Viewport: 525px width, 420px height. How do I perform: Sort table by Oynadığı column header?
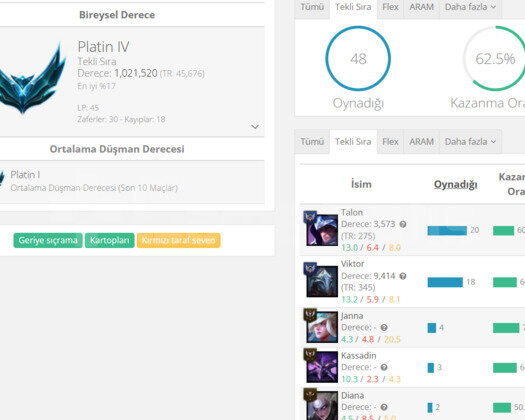pos(455,185)
